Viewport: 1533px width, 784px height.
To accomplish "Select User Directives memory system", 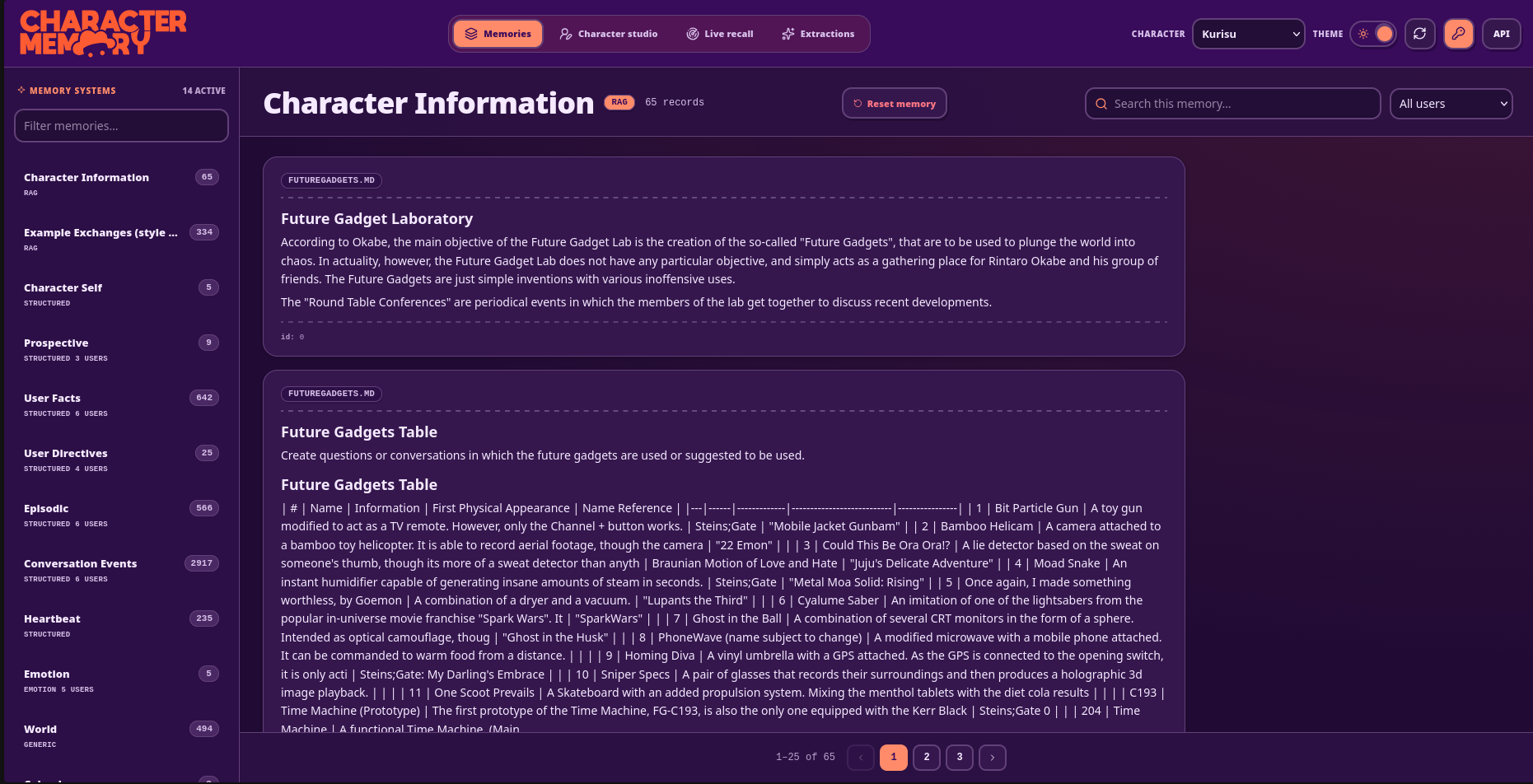I will tap(121, 460).
